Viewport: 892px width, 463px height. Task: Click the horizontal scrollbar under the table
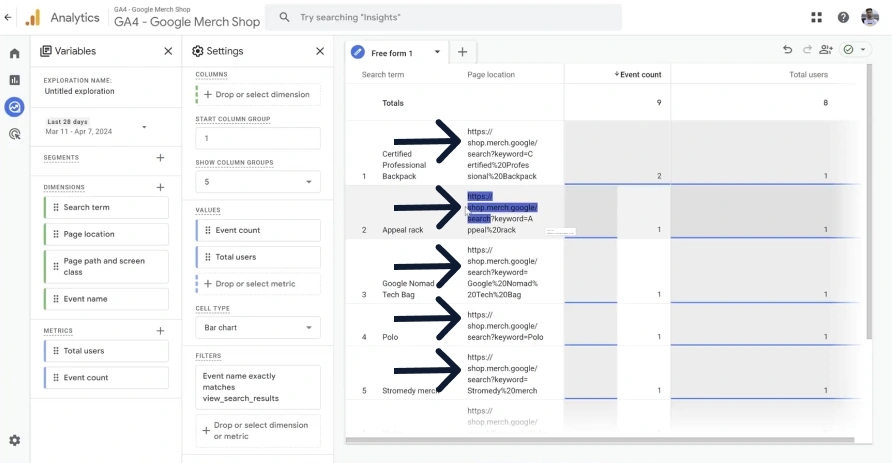[x=600, y=440]
